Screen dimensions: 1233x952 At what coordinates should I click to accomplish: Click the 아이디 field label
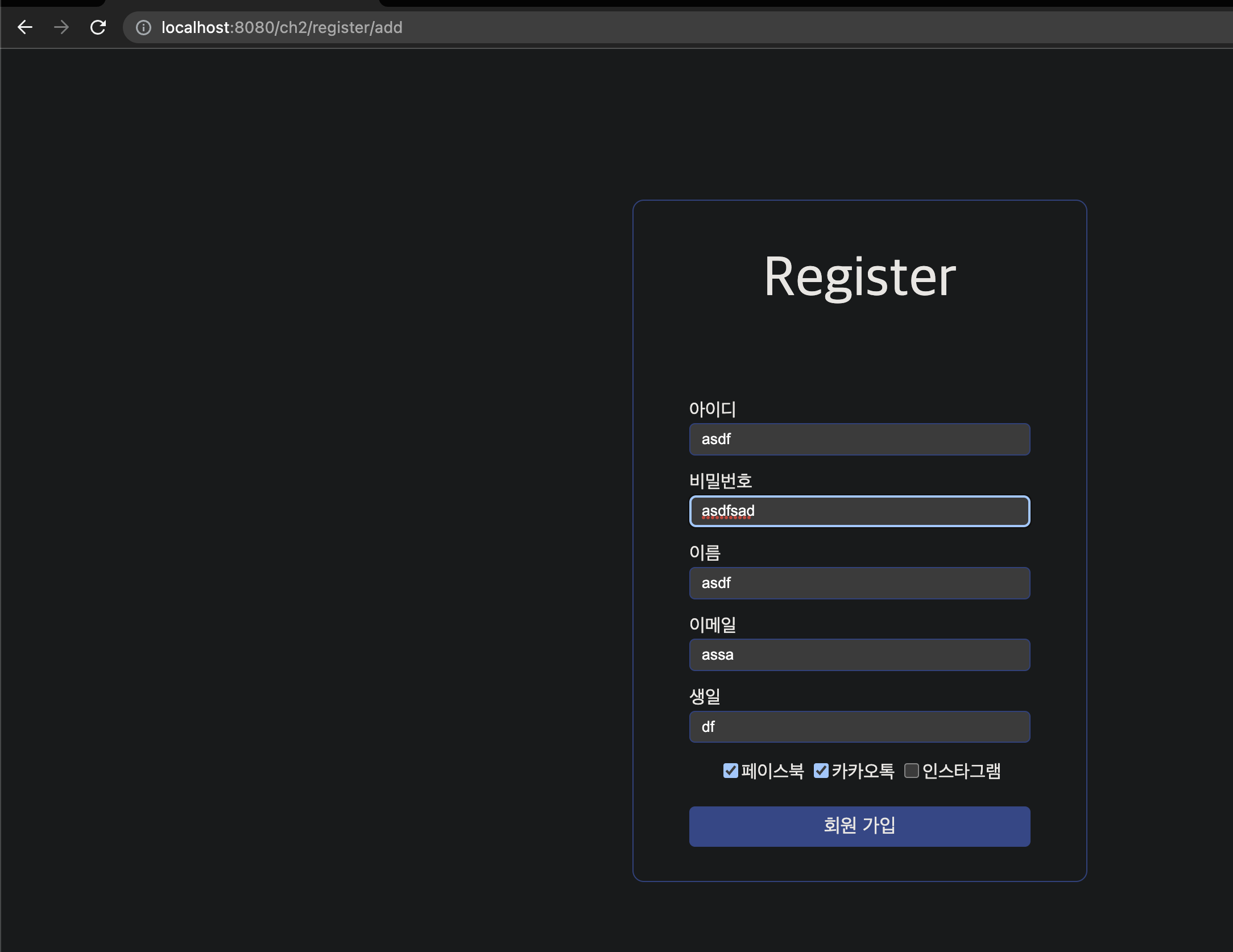coord(712,409)
